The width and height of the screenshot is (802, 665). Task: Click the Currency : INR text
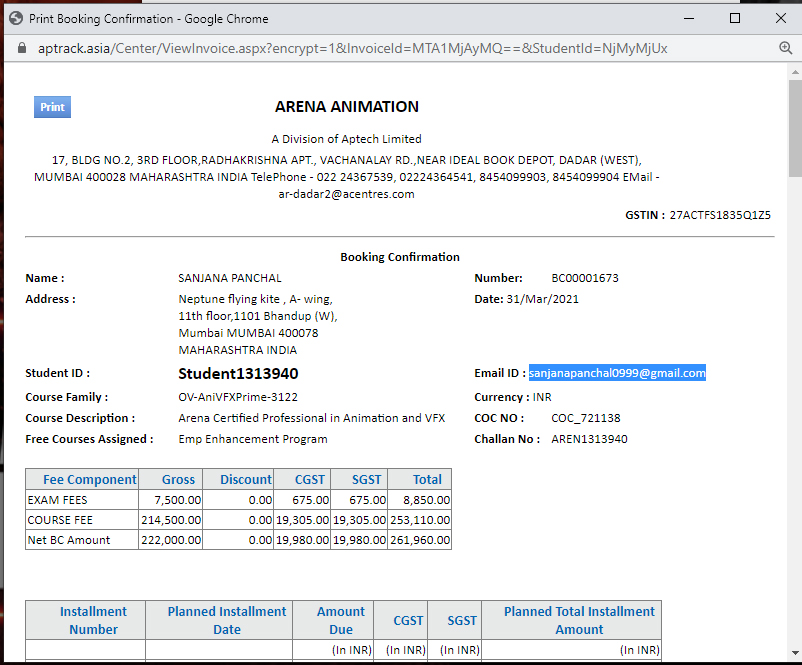pyautogui.click(x=513, y=397)
